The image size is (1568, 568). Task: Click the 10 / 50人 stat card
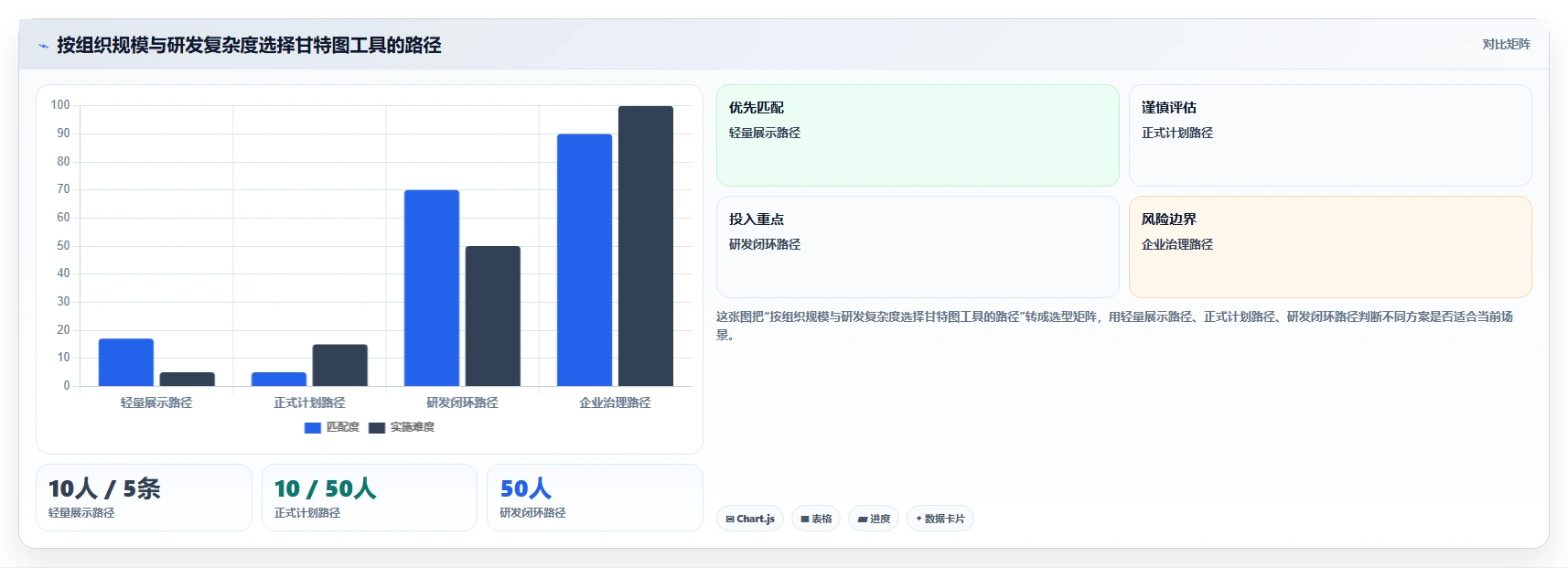coord(370,498)
